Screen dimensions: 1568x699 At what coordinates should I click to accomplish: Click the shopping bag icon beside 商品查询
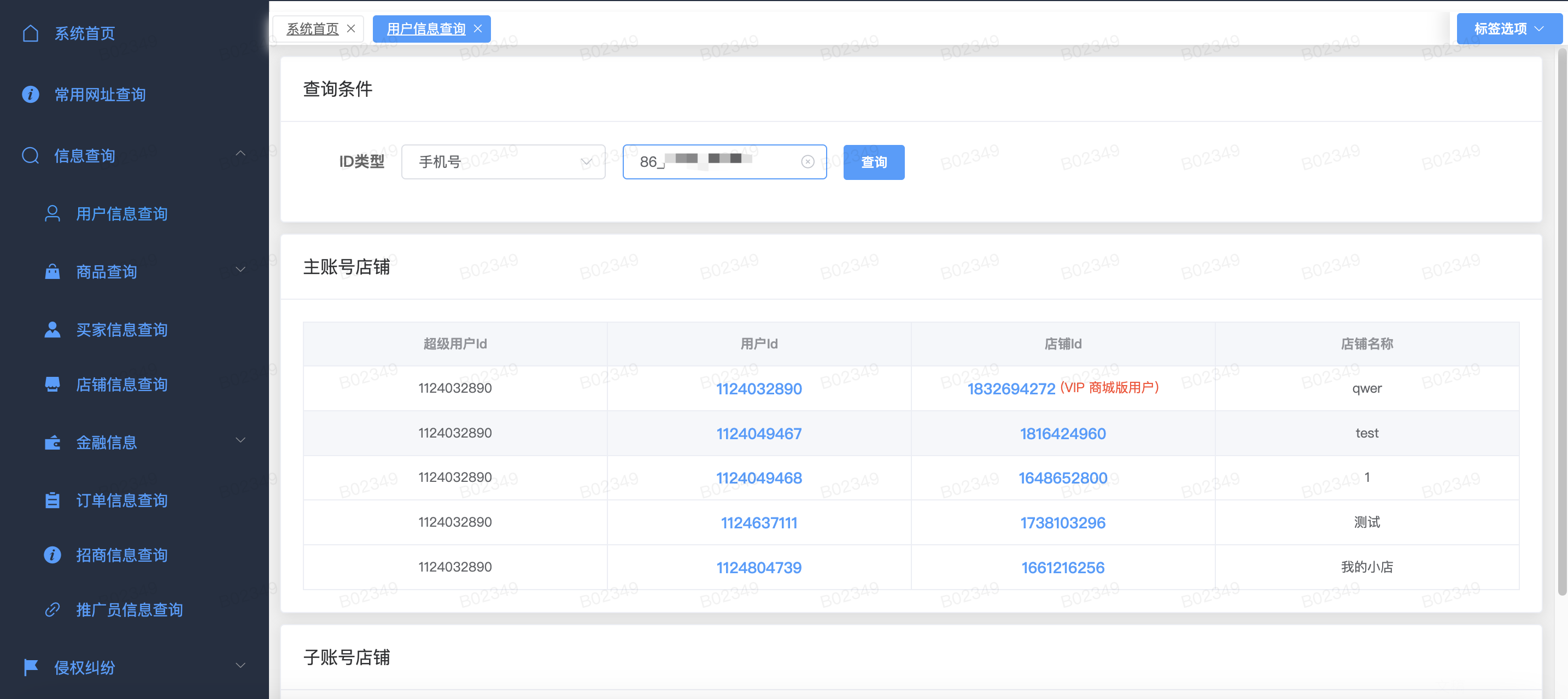coord(52,272)
